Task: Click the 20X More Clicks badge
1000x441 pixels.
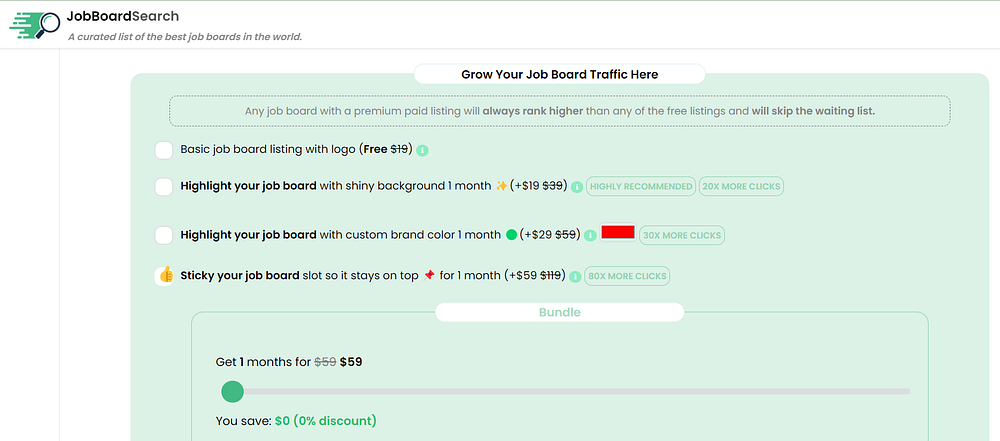Action: (741, 186)
